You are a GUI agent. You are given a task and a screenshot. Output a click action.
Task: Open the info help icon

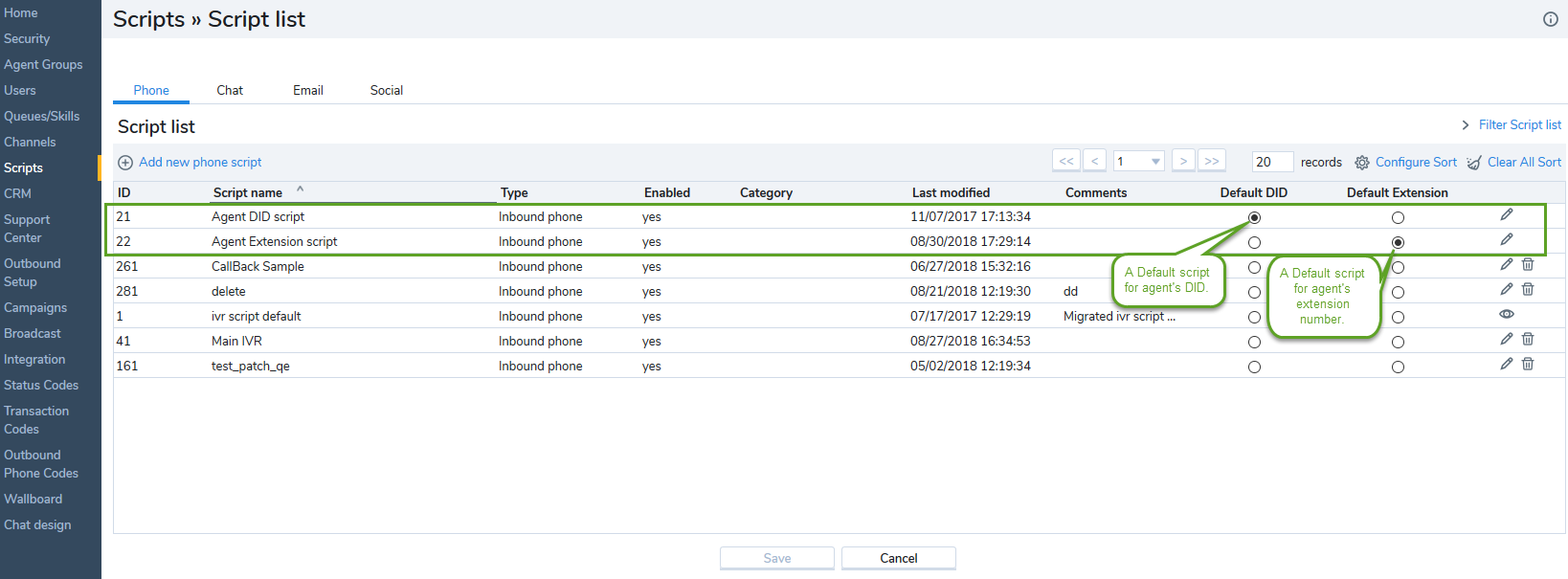(x=1551, y=19)
